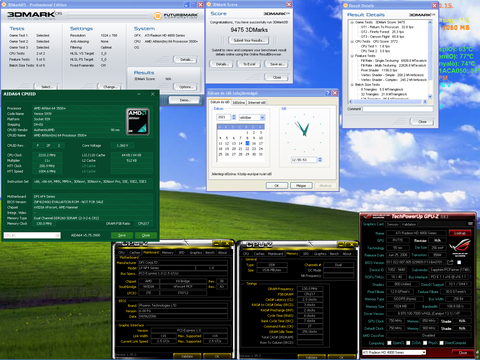Open the GPU-Z menu icon beside the tabs
480x360 pixels.
[x=470, y=224]
